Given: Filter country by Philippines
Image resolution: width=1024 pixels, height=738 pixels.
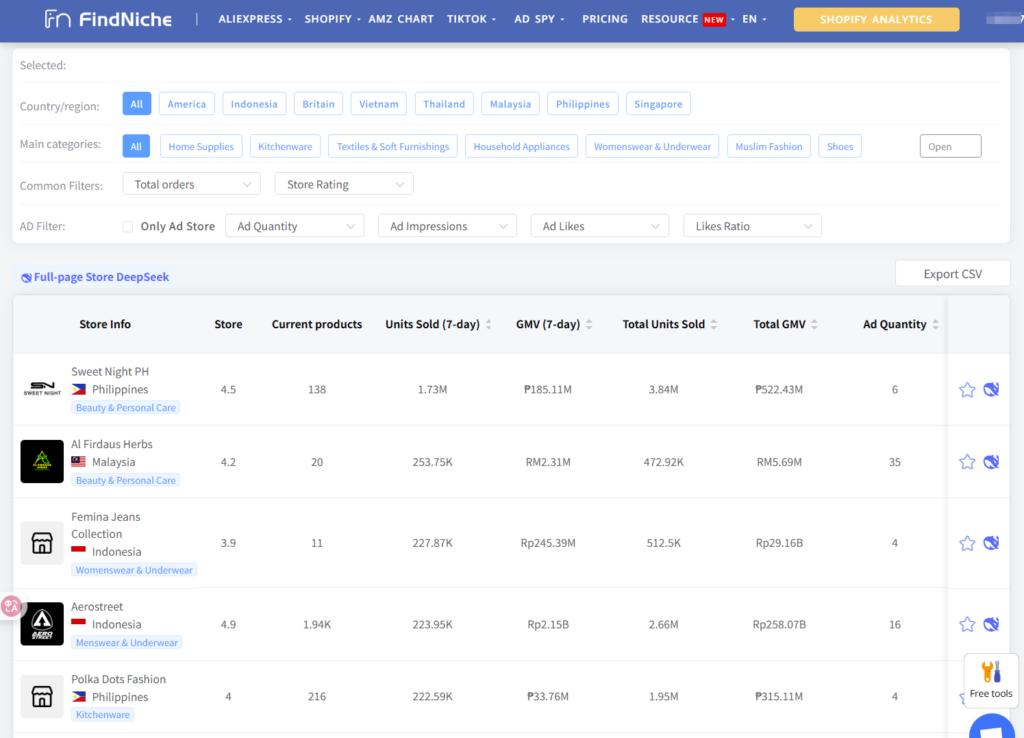Looking at the screenshot, I should coord(583,104).
